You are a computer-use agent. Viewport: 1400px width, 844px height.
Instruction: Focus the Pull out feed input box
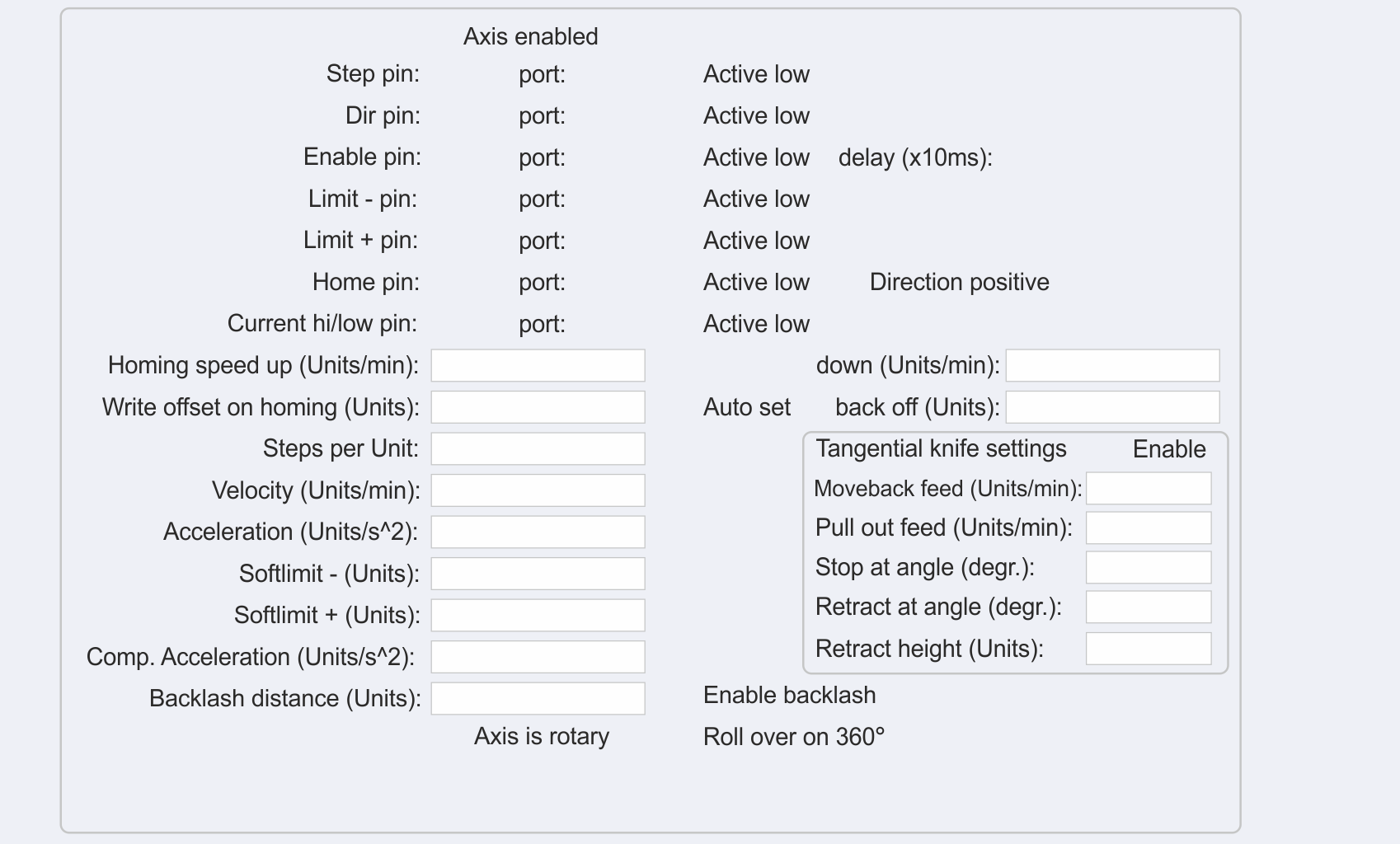click(x=1149, y=527)
